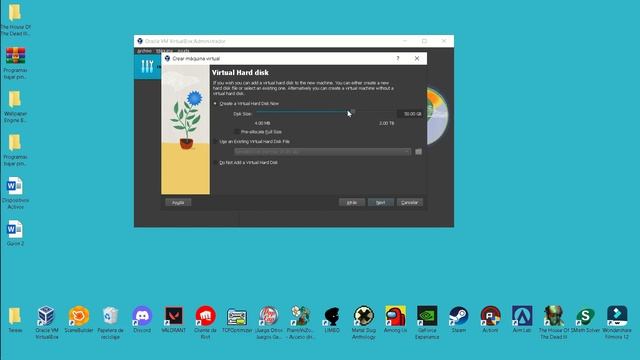Open the Metal Slug Anthology shortcut
This screenshot has width=640, height=360.
pyautogui.click(x=364, y=322)
